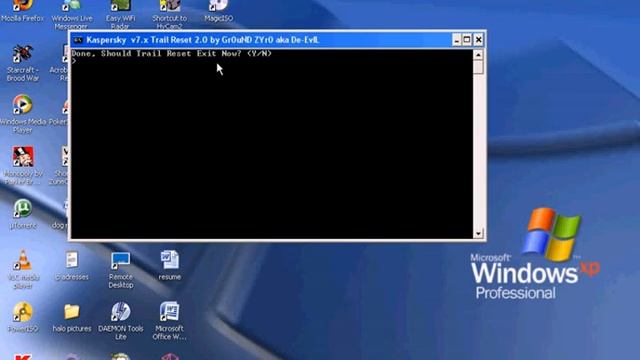640x360 pixels.
Task: Click the '>' console input prompt
Action: 74,61
